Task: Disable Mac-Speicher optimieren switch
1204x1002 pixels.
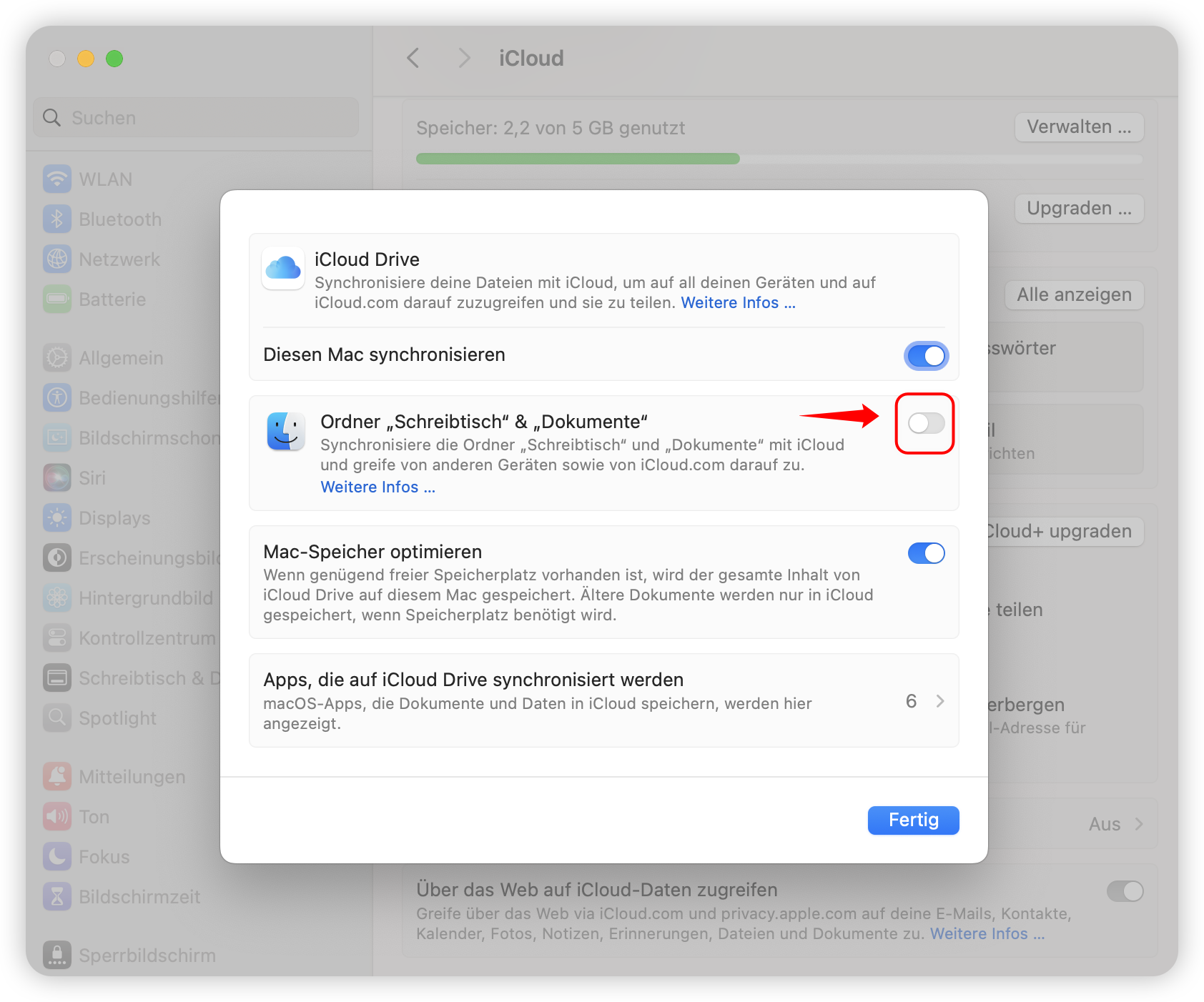Action: (x=927, y=553)
